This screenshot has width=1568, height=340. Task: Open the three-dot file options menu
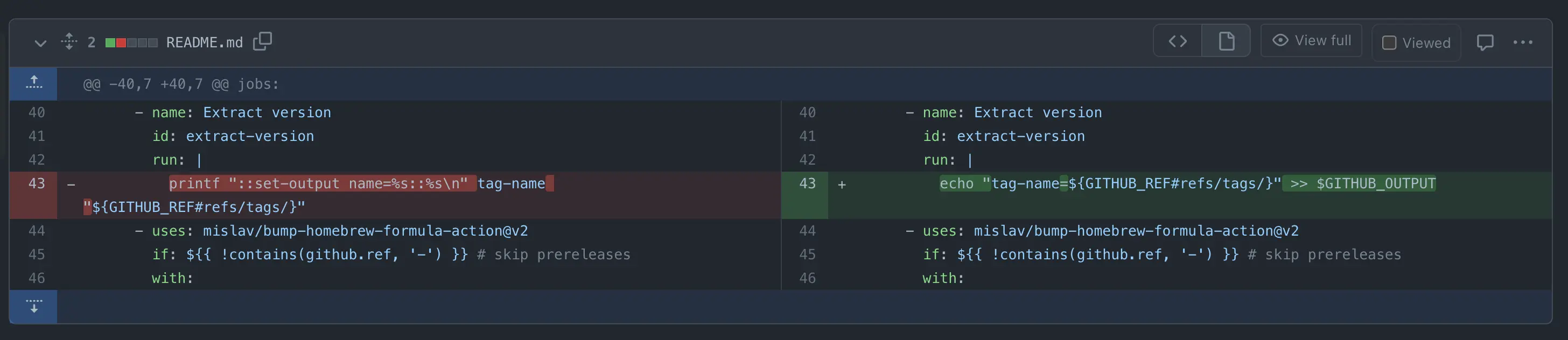coord(1522,42)
